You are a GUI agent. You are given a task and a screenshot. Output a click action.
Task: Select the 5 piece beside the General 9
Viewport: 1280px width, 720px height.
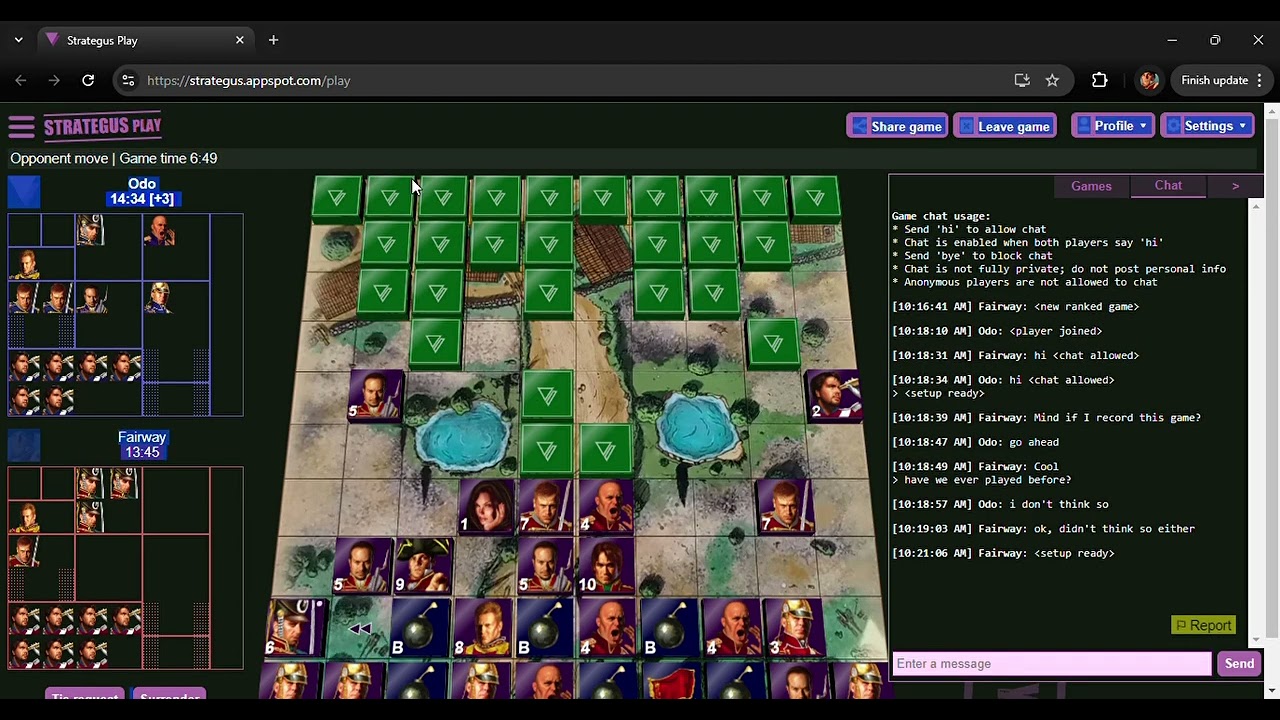363,565
